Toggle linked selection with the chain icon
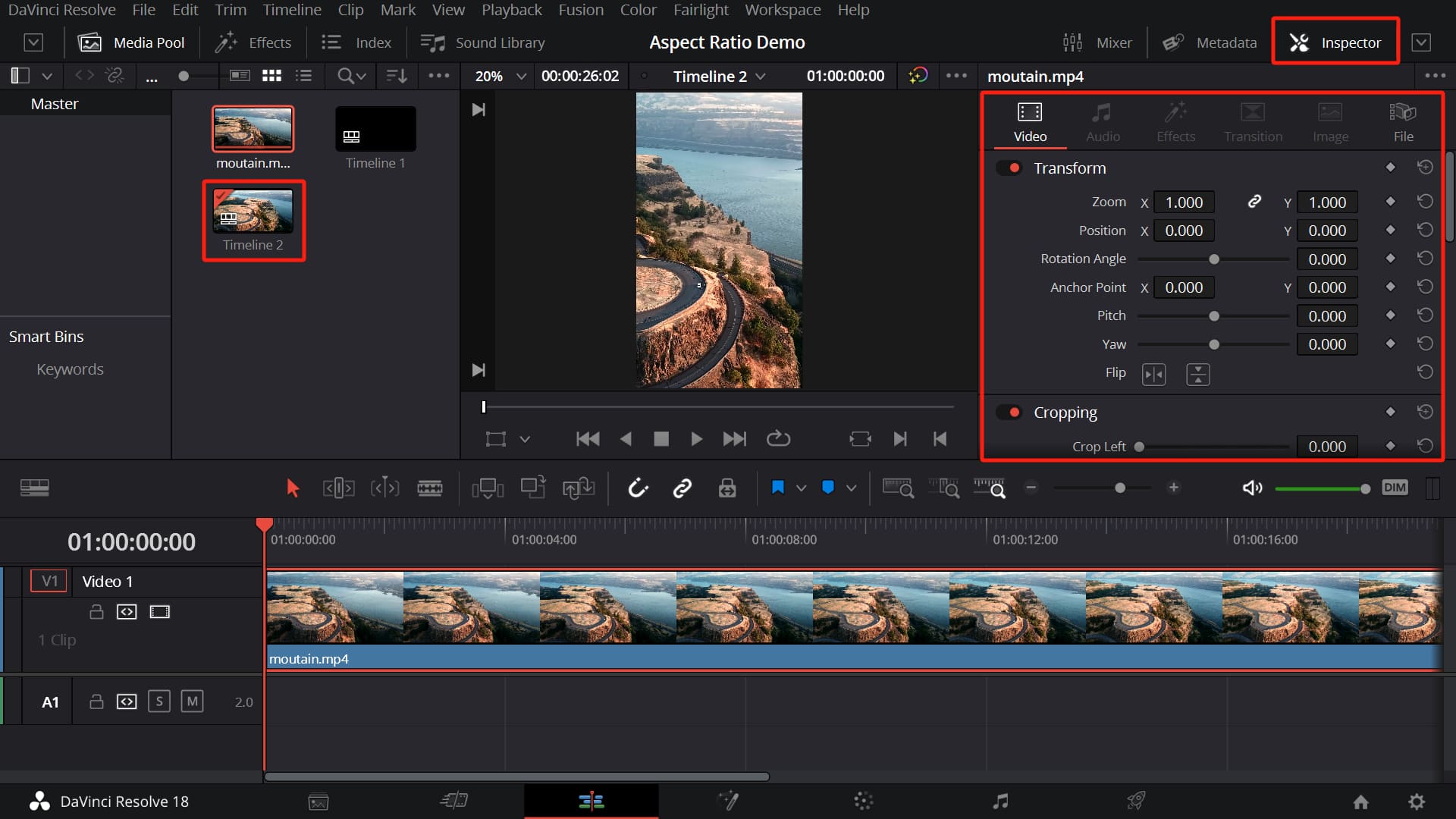Viewport: 1456px width, 819px height. point(682,488)
